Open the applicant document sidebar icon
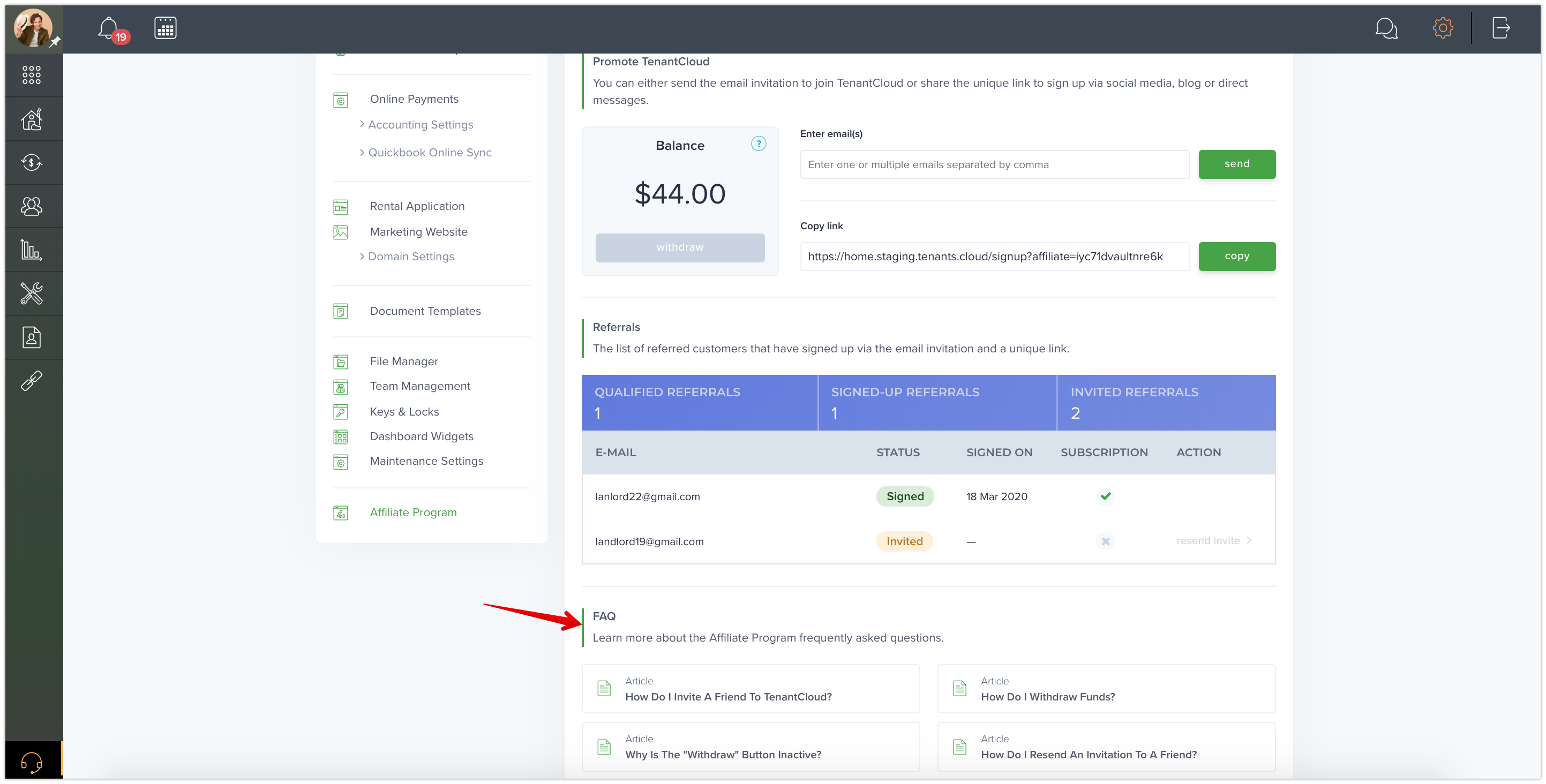 pos(31,337)
